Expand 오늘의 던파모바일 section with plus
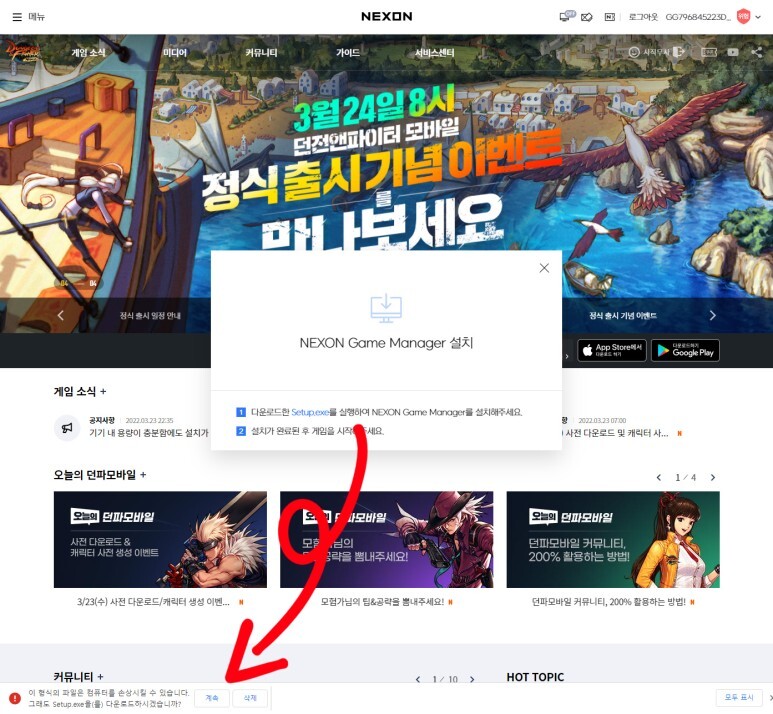Viewport: 773px width, 714px height. click(143, 474)
